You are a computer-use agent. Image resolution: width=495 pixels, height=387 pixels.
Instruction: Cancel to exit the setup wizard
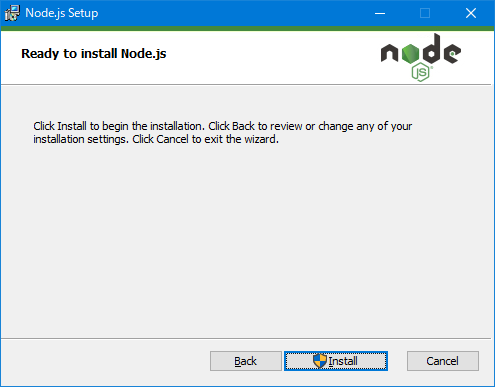point(443,361)
